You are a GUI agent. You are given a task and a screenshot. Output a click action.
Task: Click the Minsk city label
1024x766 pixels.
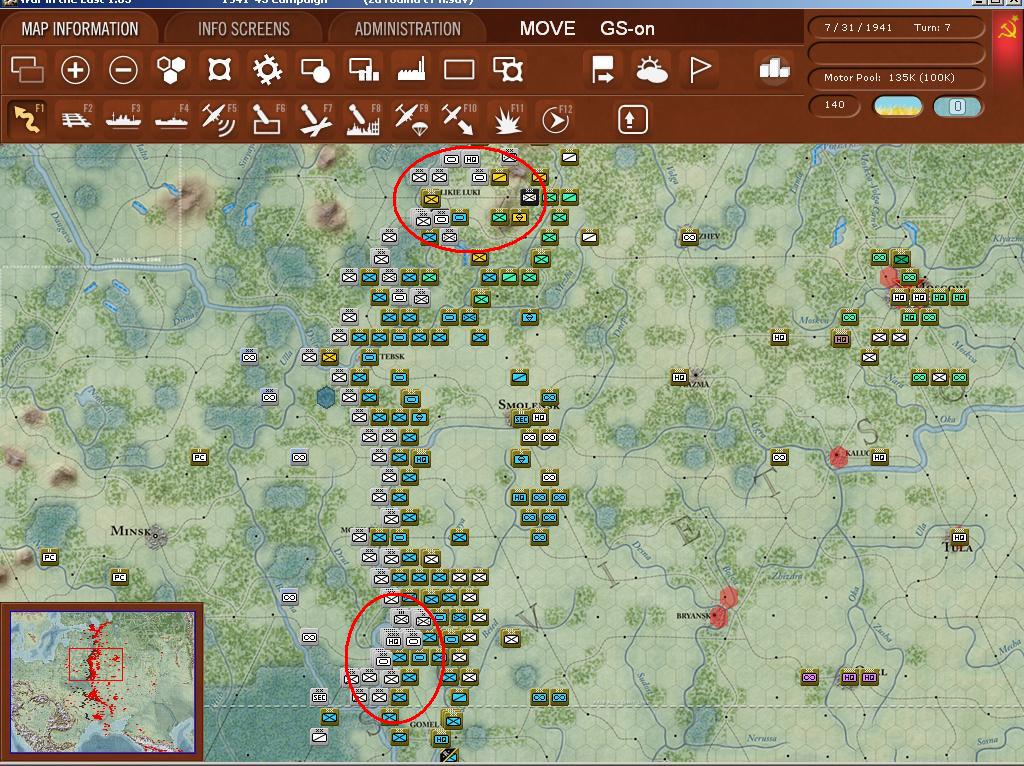[131, 531]
